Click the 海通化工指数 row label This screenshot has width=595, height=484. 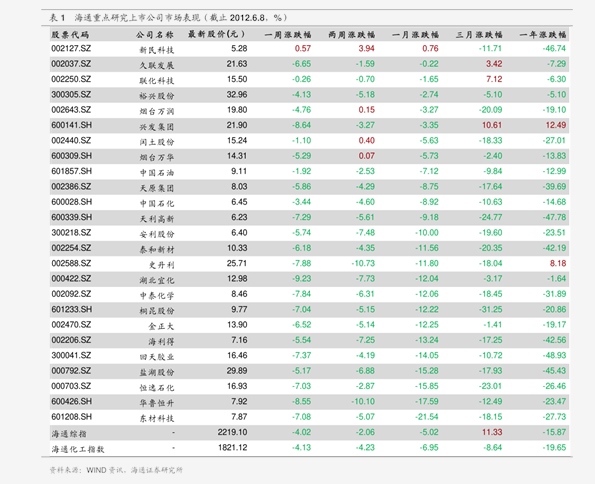point(78,449)
